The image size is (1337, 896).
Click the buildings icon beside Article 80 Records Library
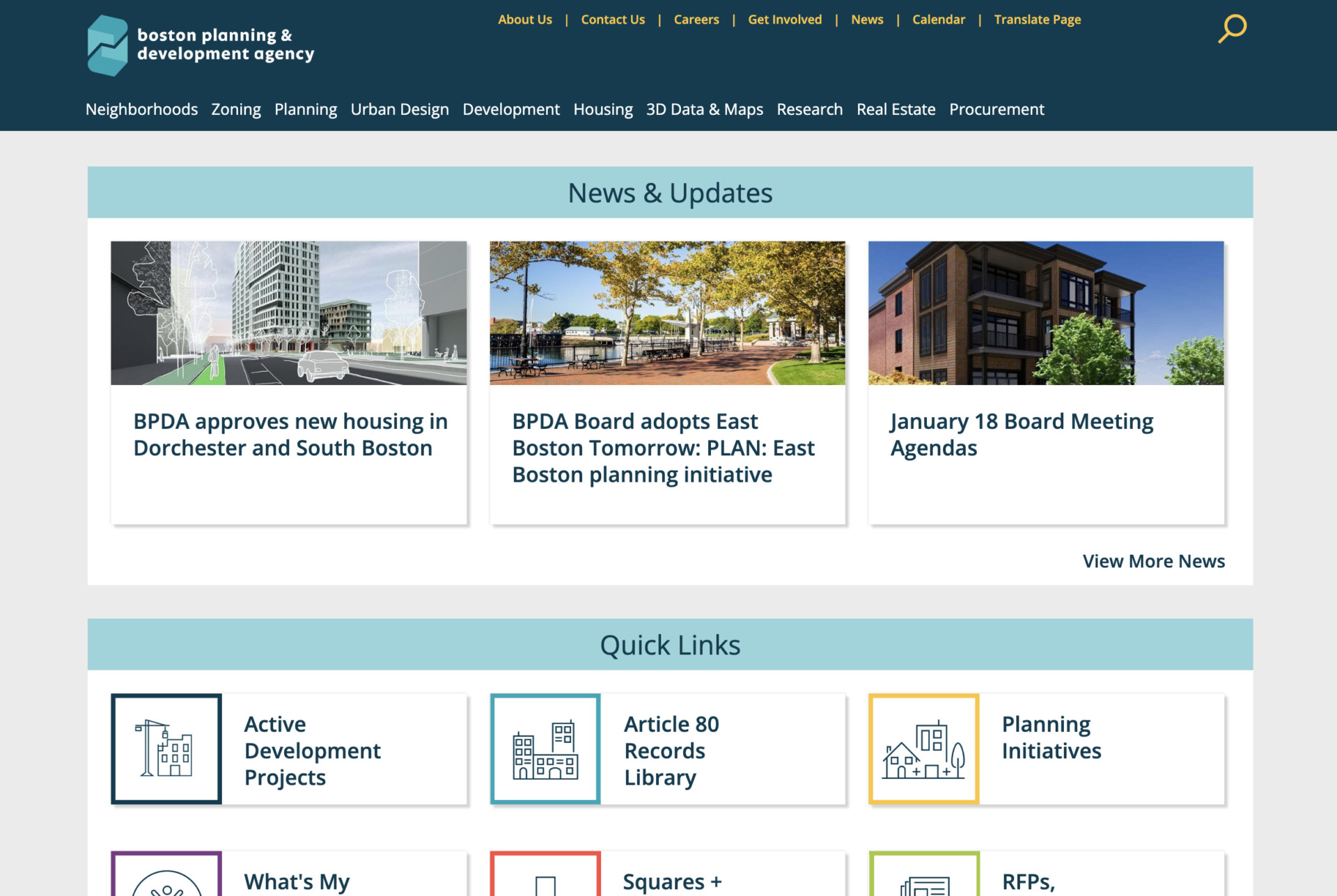(x=546, y=749)
